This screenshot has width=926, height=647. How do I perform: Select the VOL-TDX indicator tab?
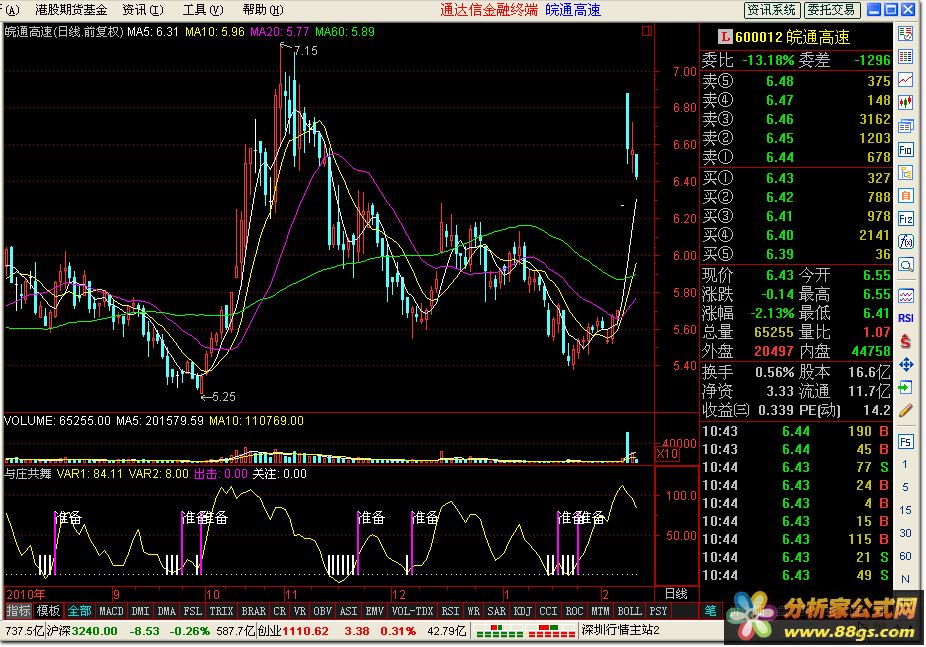[412, 611]
